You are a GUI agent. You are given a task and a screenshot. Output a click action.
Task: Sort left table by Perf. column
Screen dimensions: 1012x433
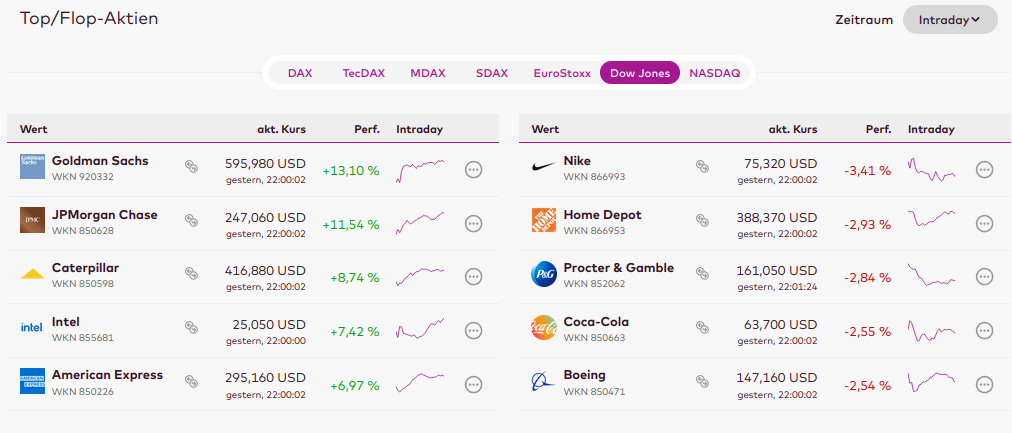click(x=367, y=129)
